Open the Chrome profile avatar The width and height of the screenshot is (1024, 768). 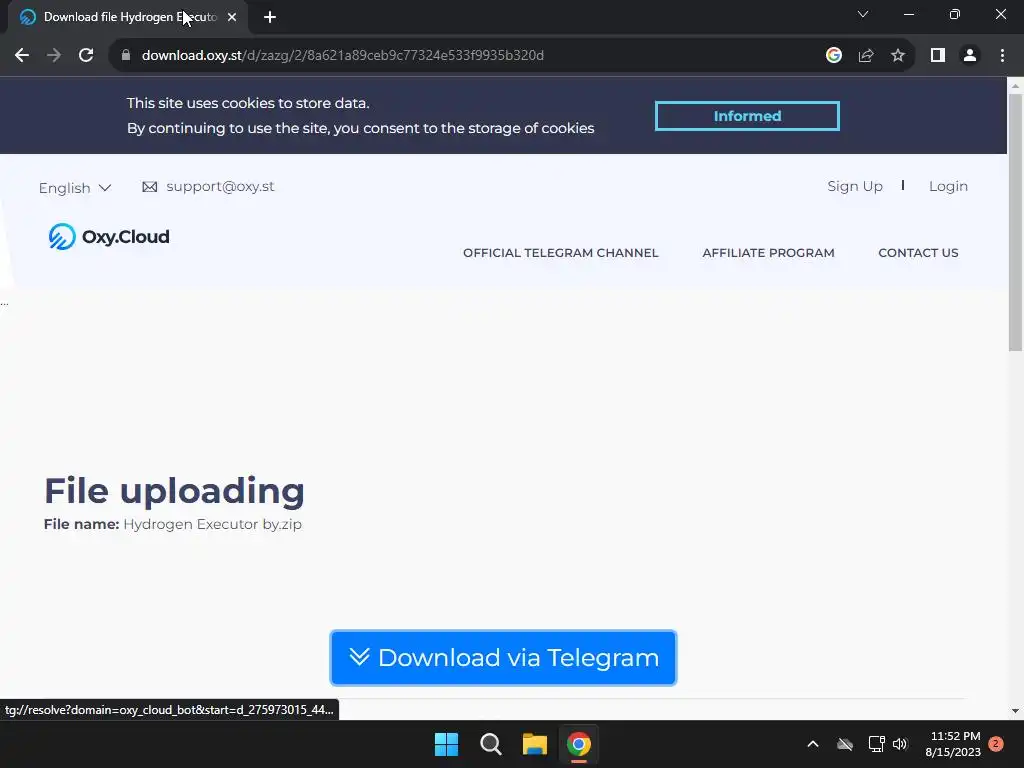click(970, 56)
